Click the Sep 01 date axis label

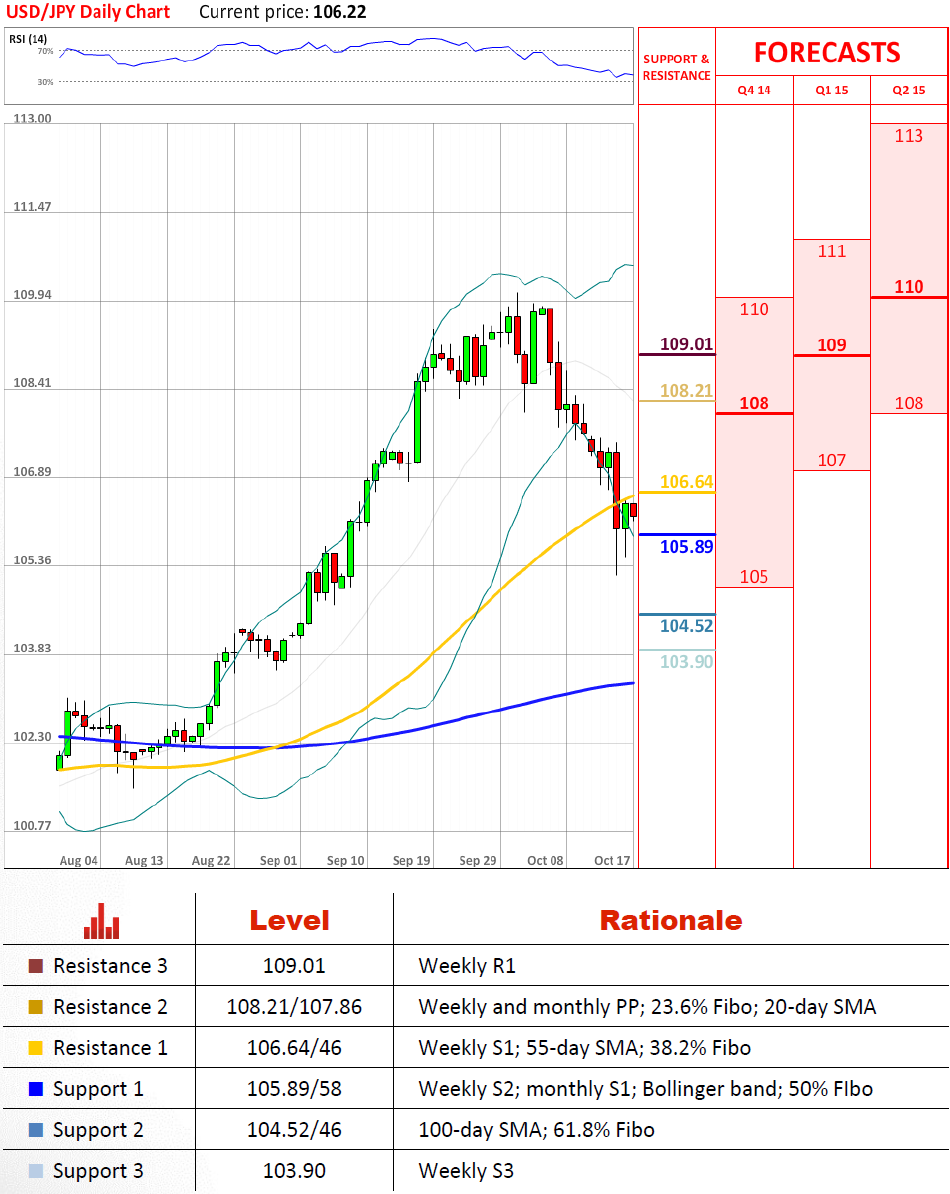(279, 860)
